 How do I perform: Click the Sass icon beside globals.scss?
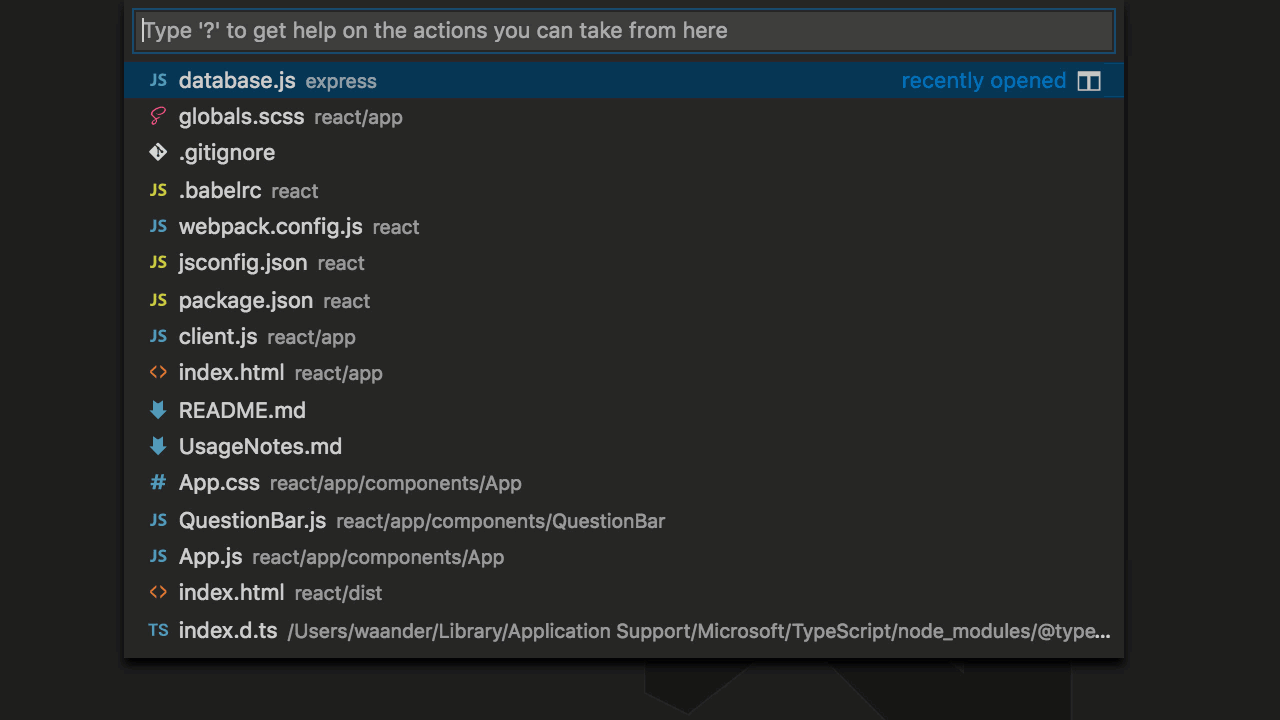click(158, 117)
